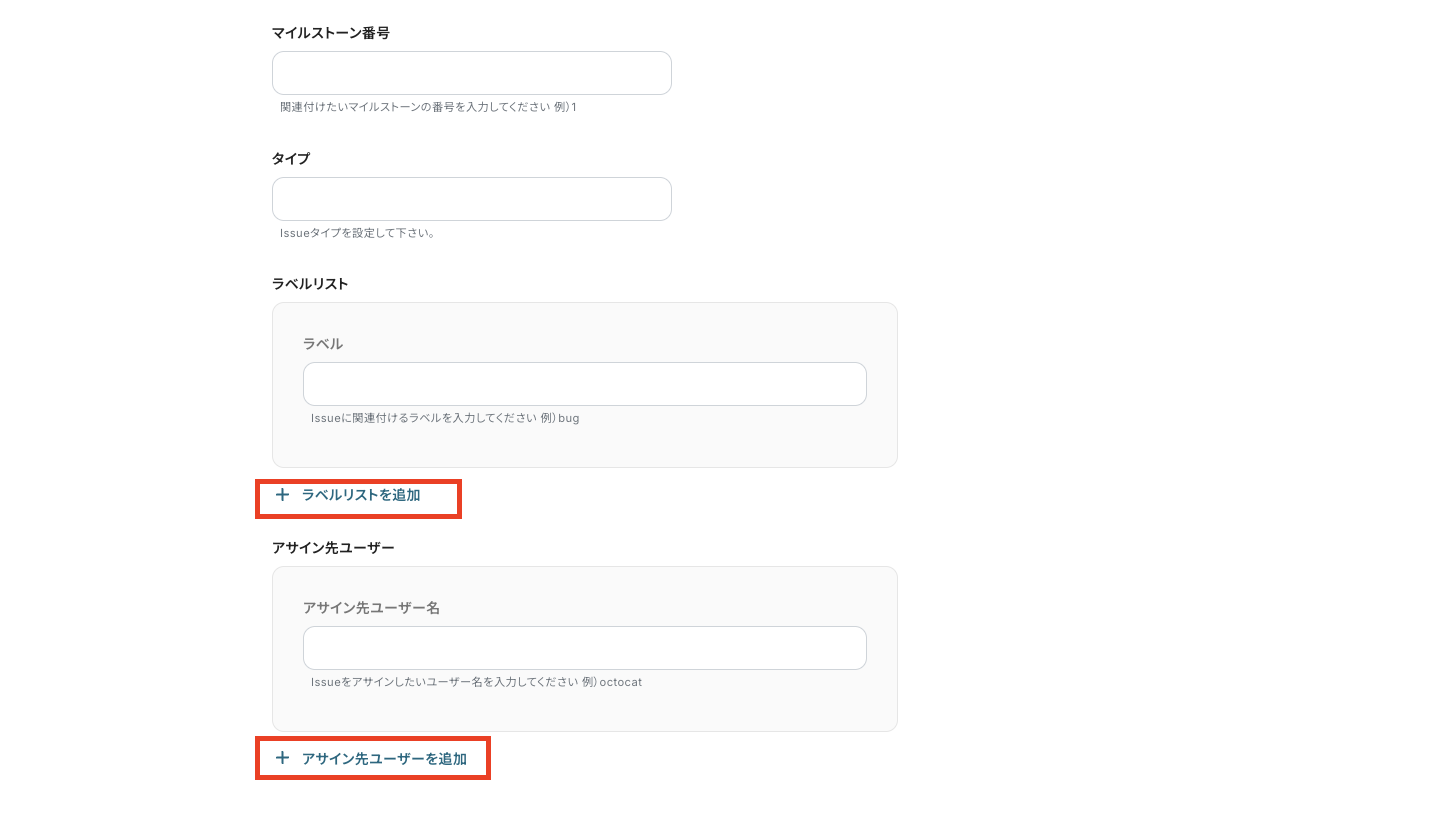This screenshot has width=1446, height=814.
Task: Focus the マイルストーン番号 input field
Action: tap(472, 73)
